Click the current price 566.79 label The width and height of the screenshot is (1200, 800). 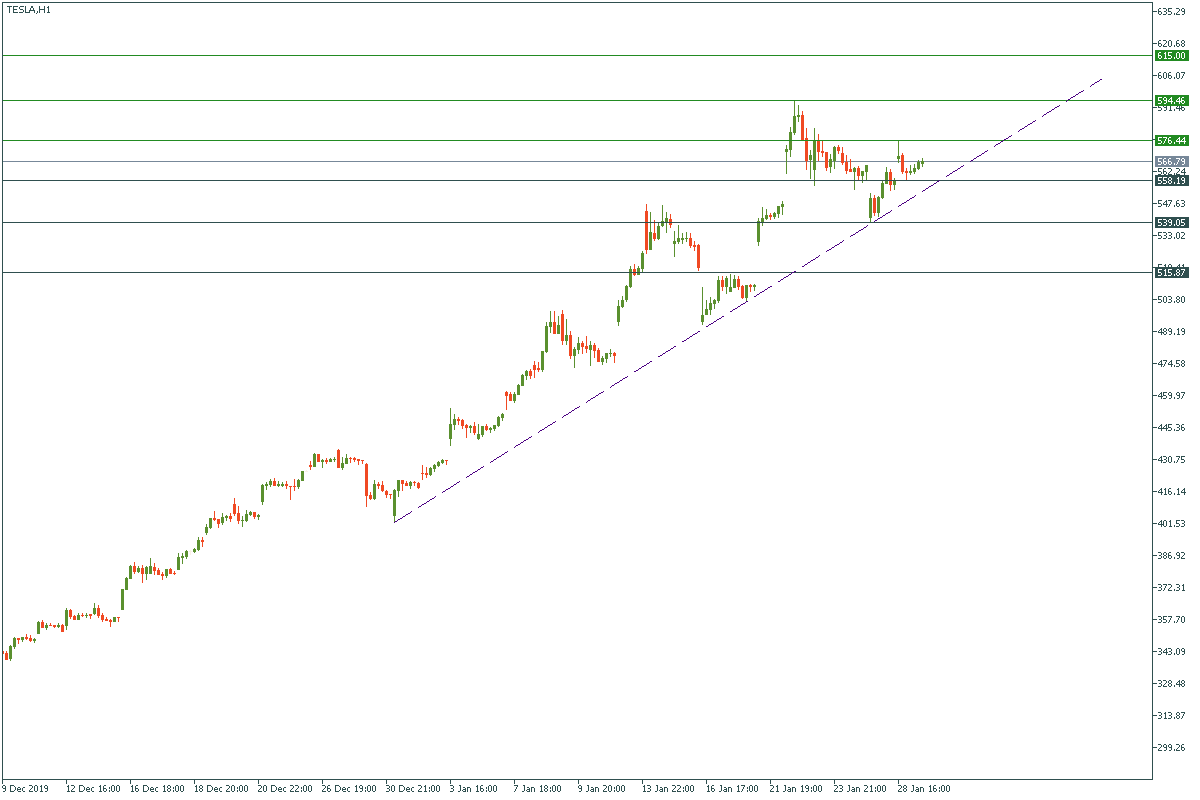coord(1170,161)
